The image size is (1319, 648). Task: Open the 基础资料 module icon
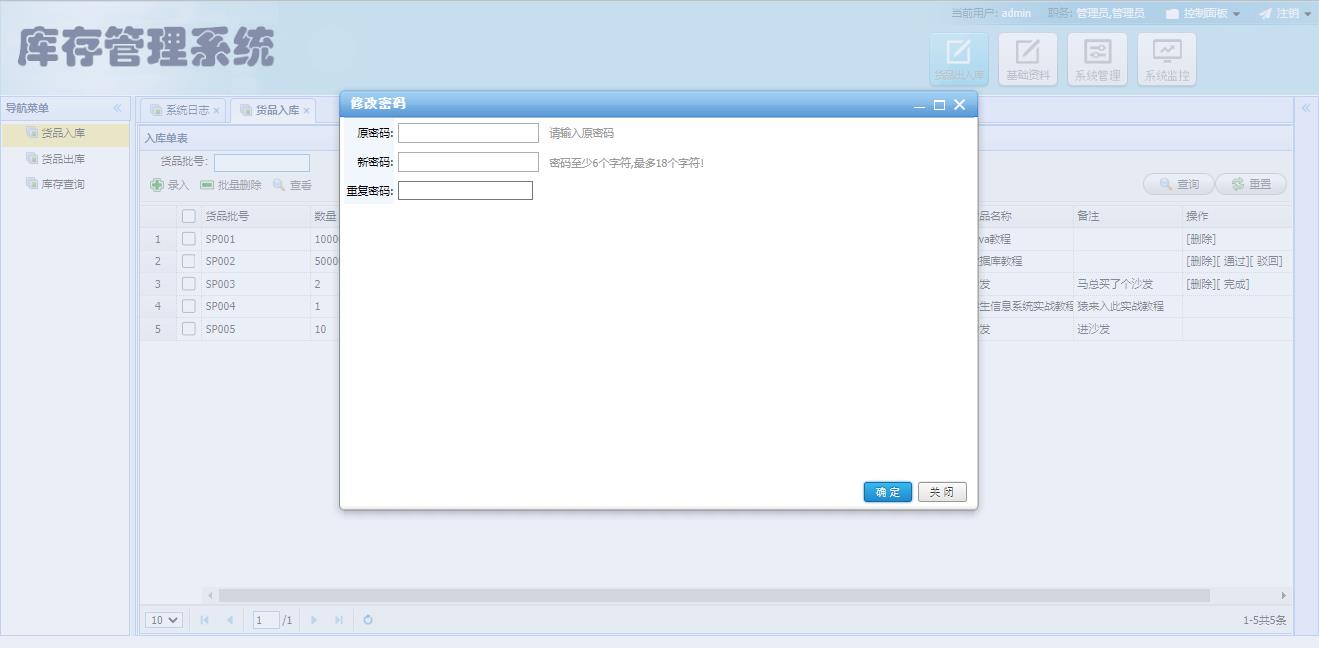(1028, 59)
